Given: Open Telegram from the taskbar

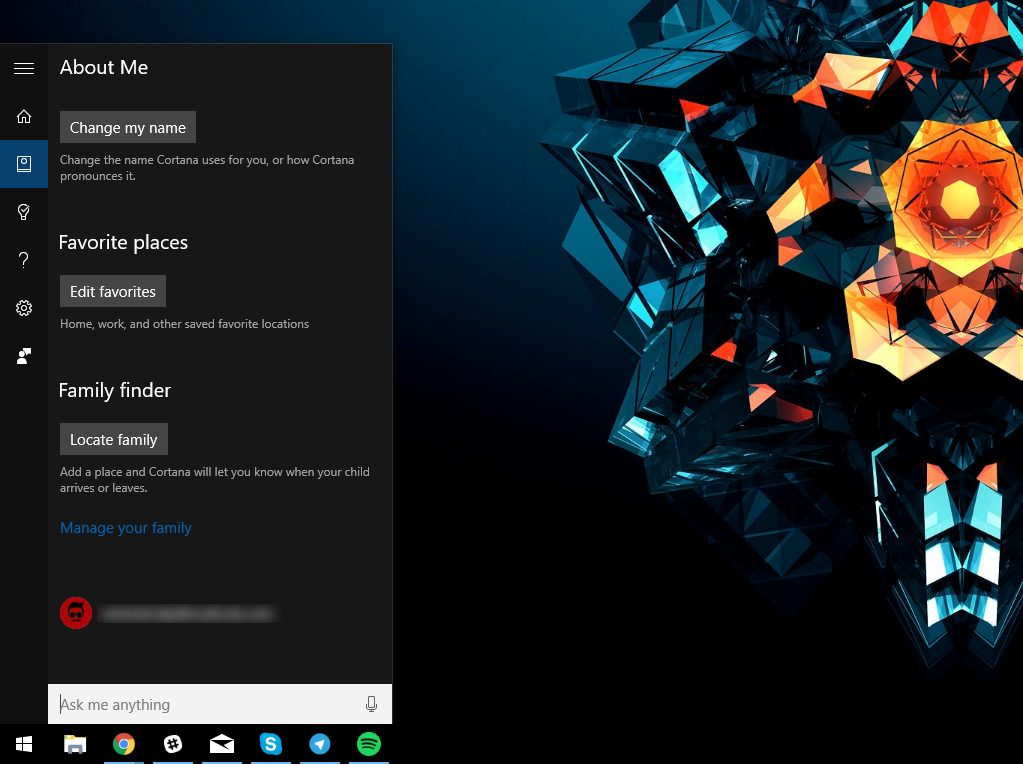Looking at the screenshot, I should tap(320, 744).
